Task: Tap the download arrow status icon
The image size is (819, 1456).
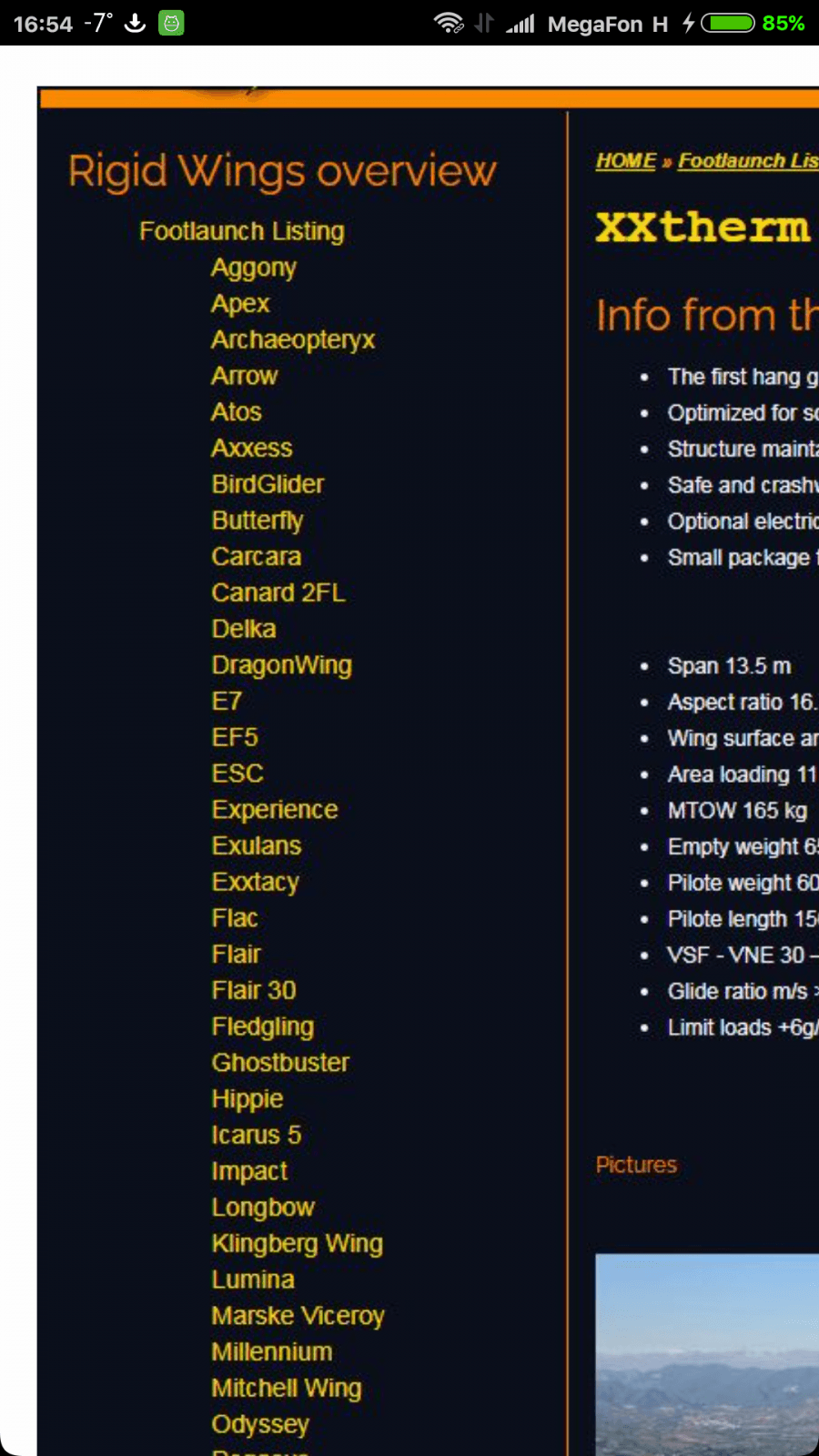Action: 135,23
